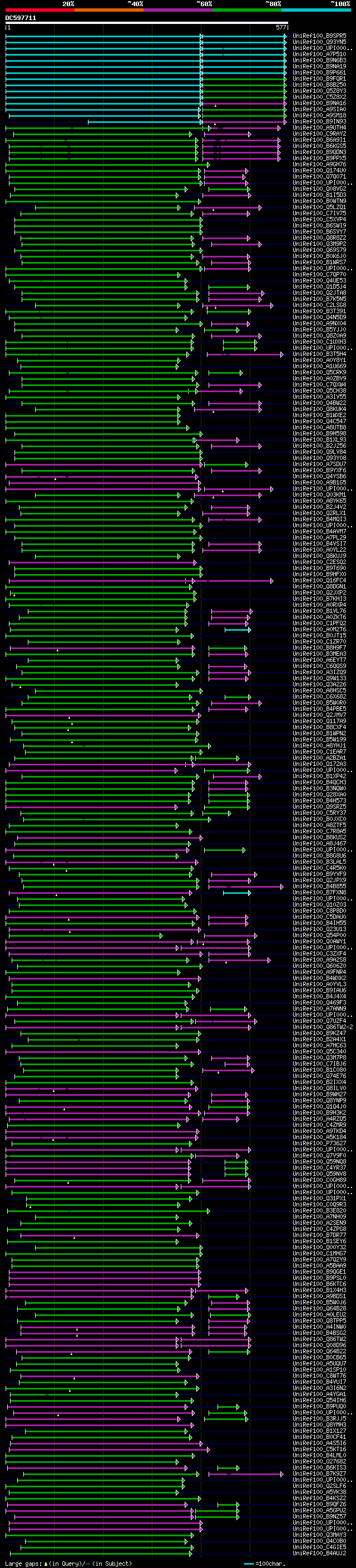Click the orange ~40% legend color bar
The image size is (356, 1568).
click(x=109, y=10)
